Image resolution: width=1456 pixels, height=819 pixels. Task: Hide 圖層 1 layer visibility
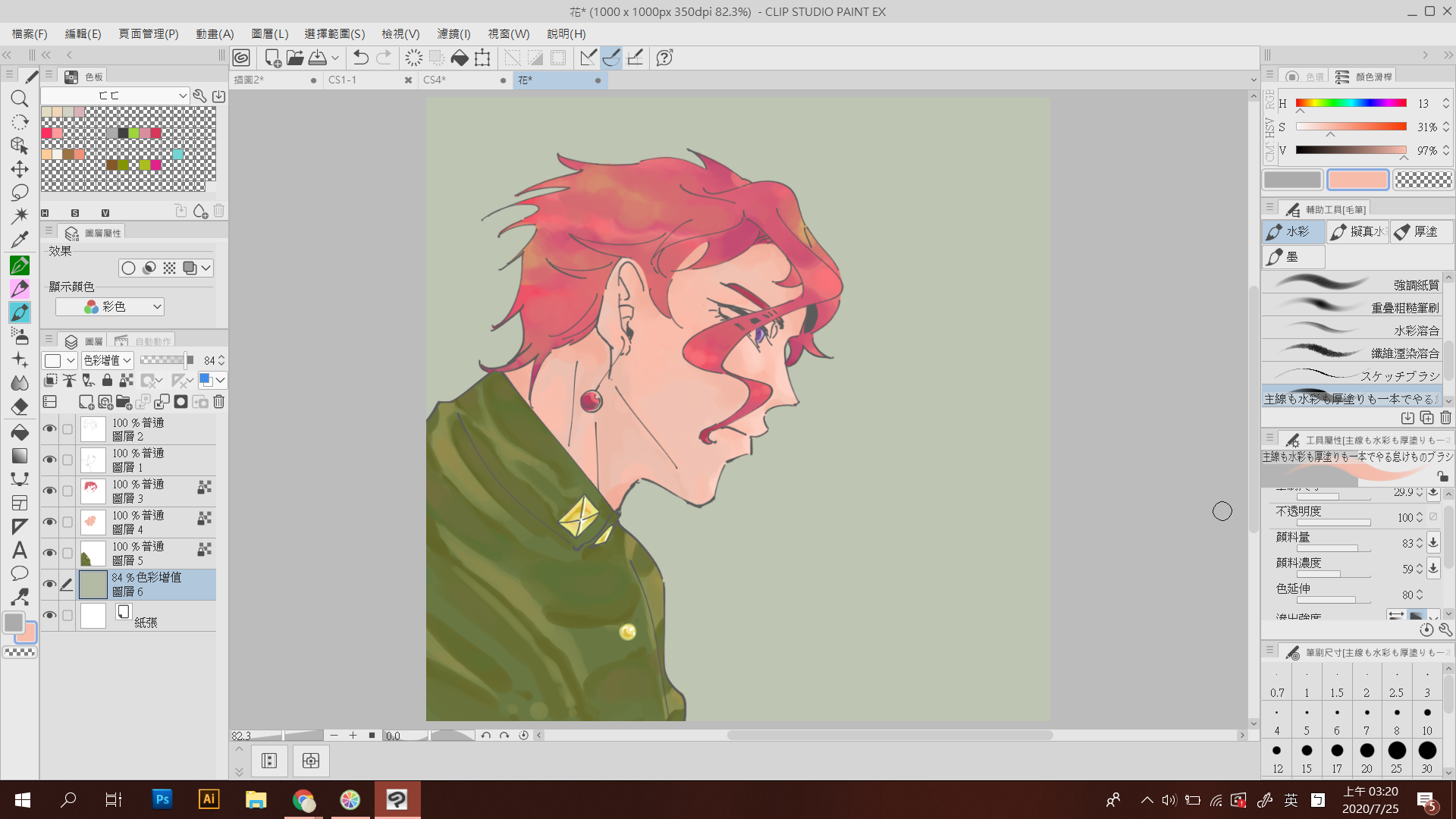49,460
